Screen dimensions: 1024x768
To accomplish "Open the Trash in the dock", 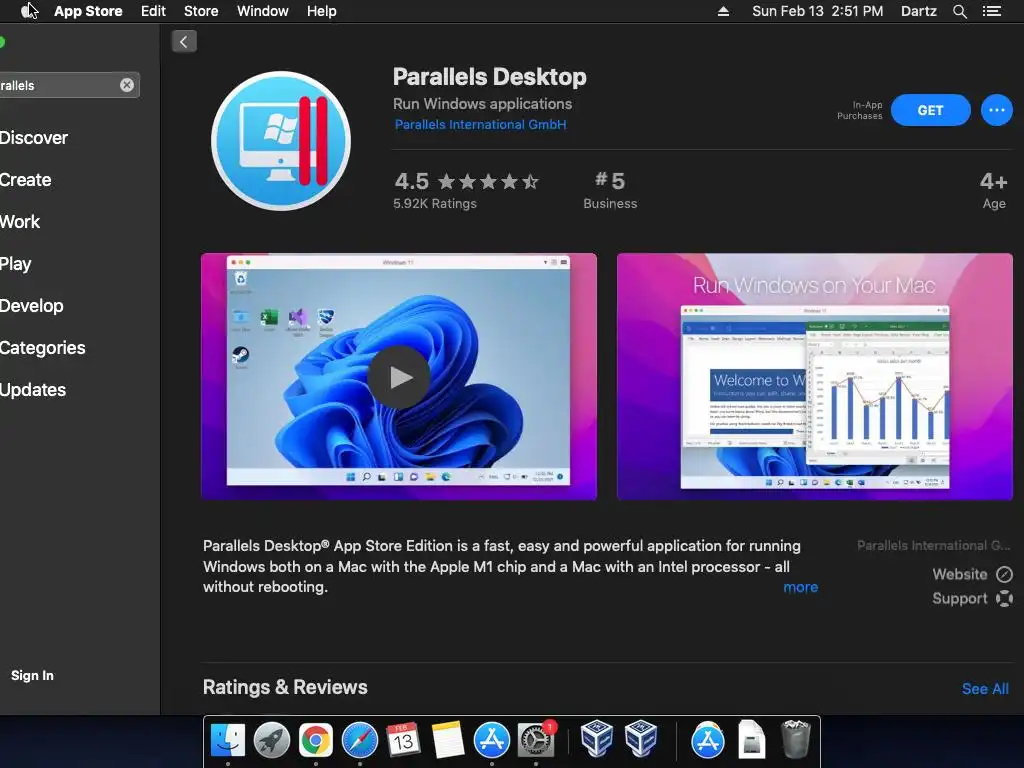I will (795, 739).
